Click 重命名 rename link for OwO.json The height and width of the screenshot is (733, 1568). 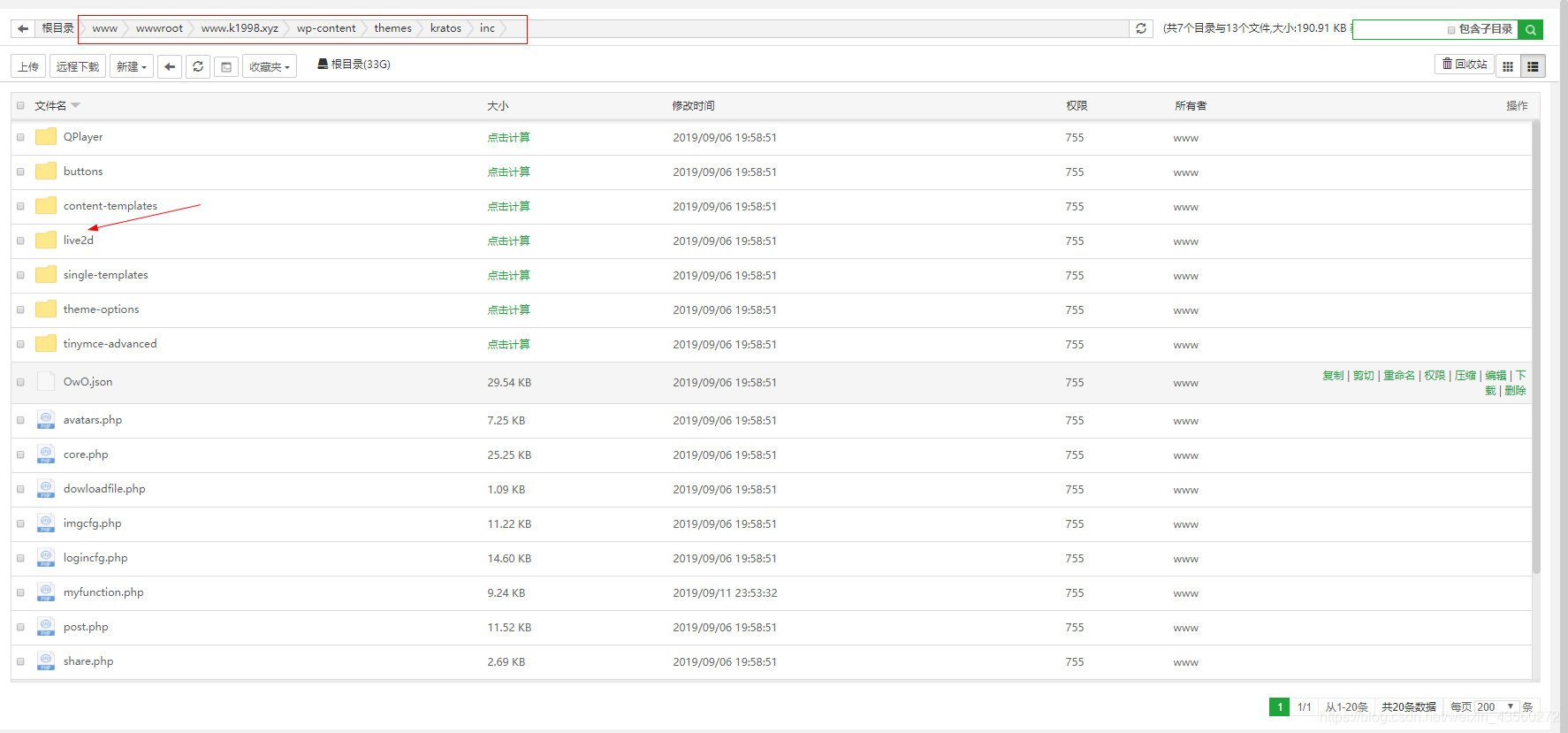1399,376
